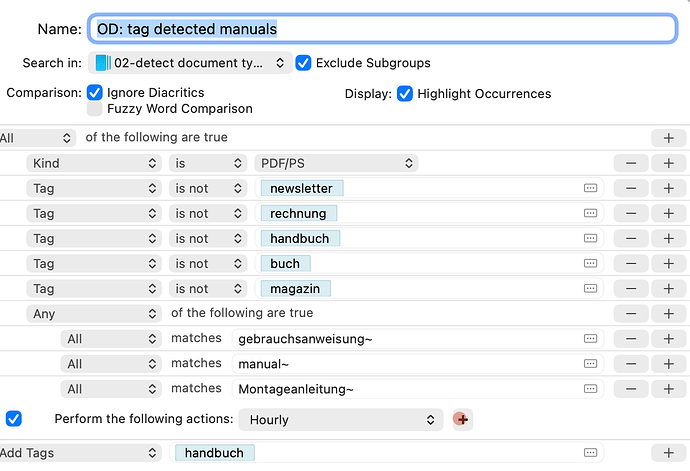Viewport: 690px width, 471px height.
Task: Remove the handbuch tag condition
Action: 631,239
